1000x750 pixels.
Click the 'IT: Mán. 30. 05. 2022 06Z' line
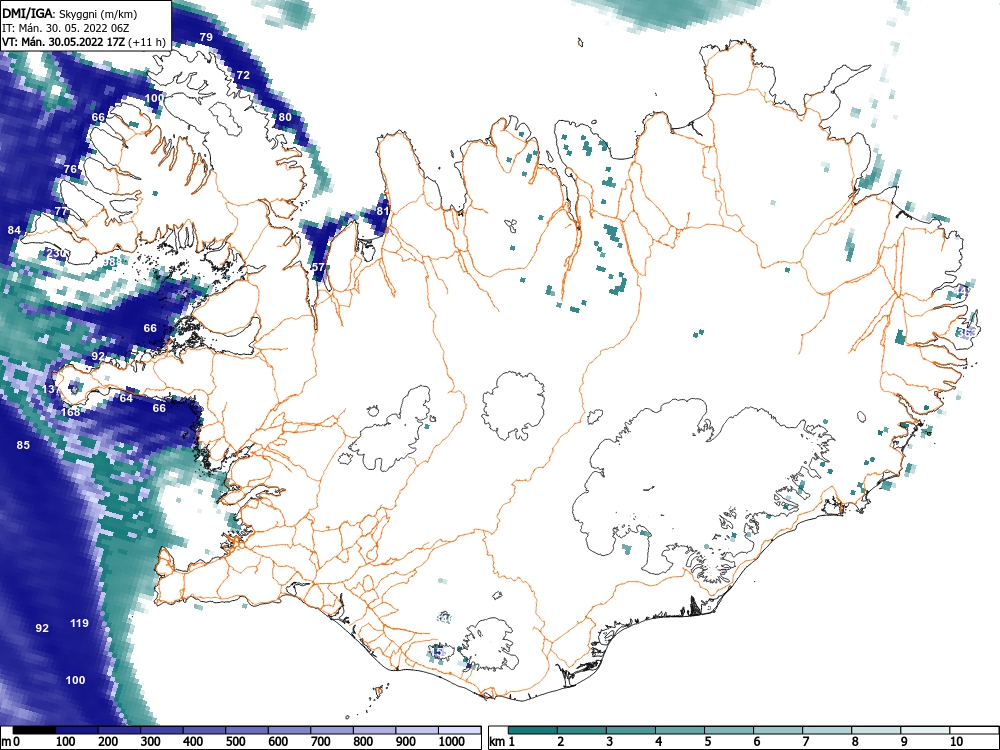66,28
